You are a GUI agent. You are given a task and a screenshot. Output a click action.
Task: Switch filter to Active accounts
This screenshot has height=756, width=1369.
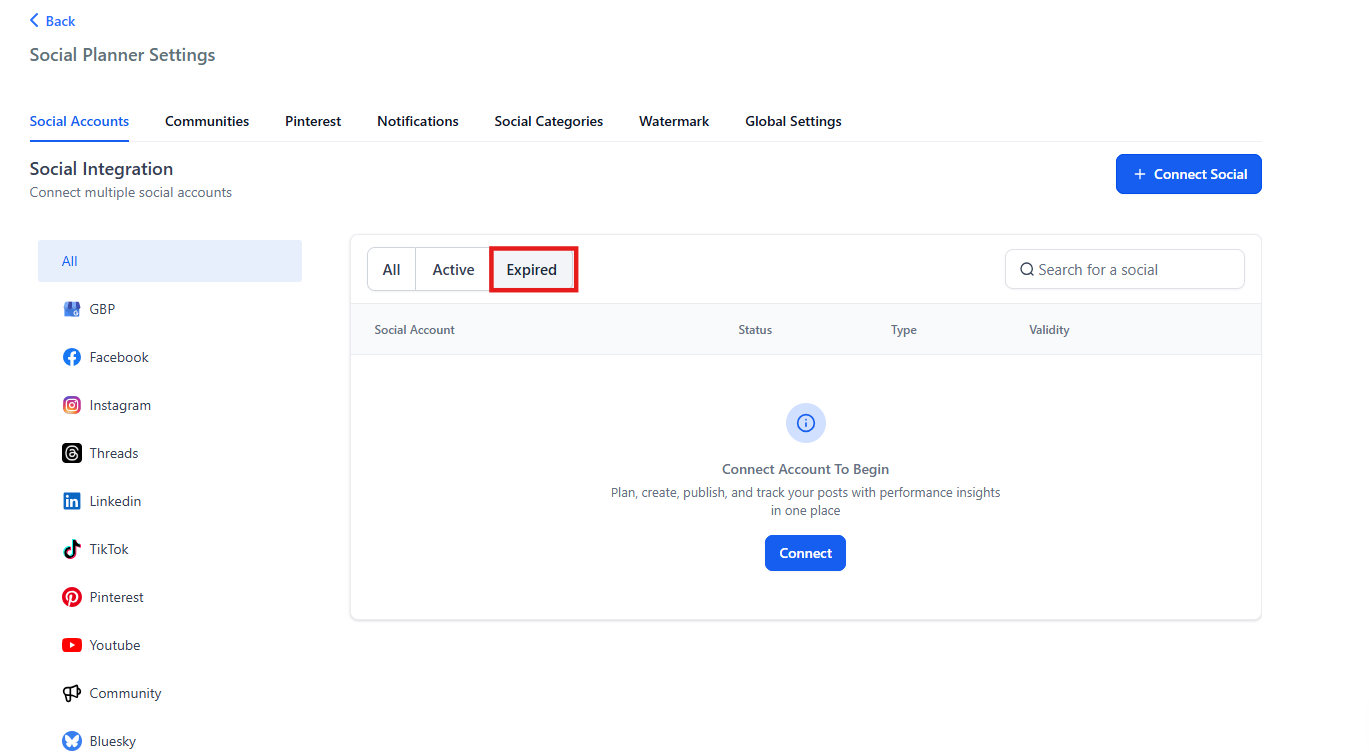453,270
